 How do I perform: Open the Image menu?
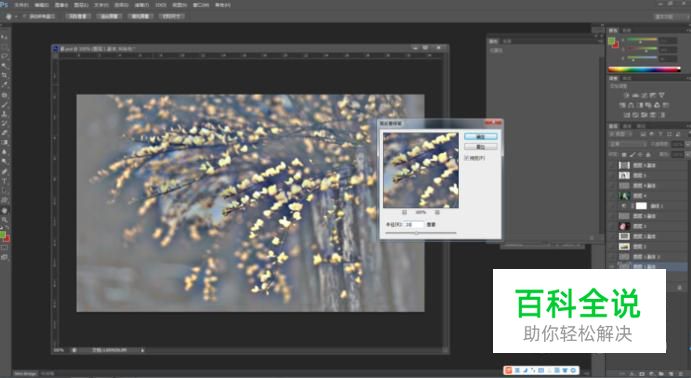point(61,5)
